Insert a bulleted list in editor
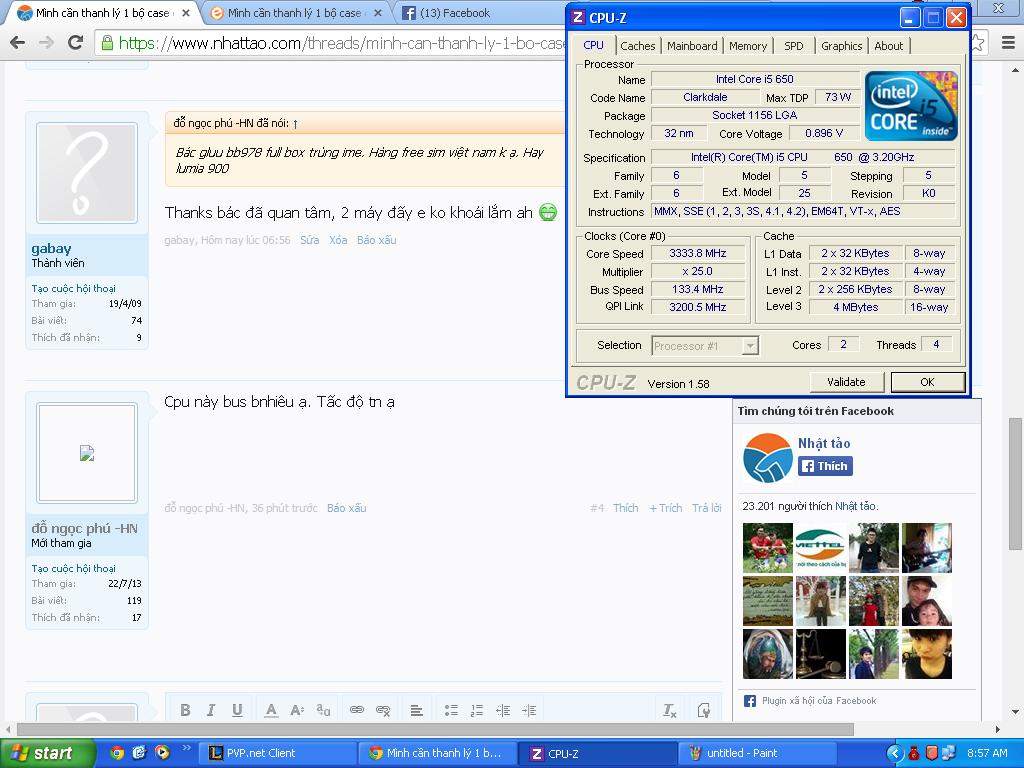Viewport: 1024px width, 768px height. point(451,710)
